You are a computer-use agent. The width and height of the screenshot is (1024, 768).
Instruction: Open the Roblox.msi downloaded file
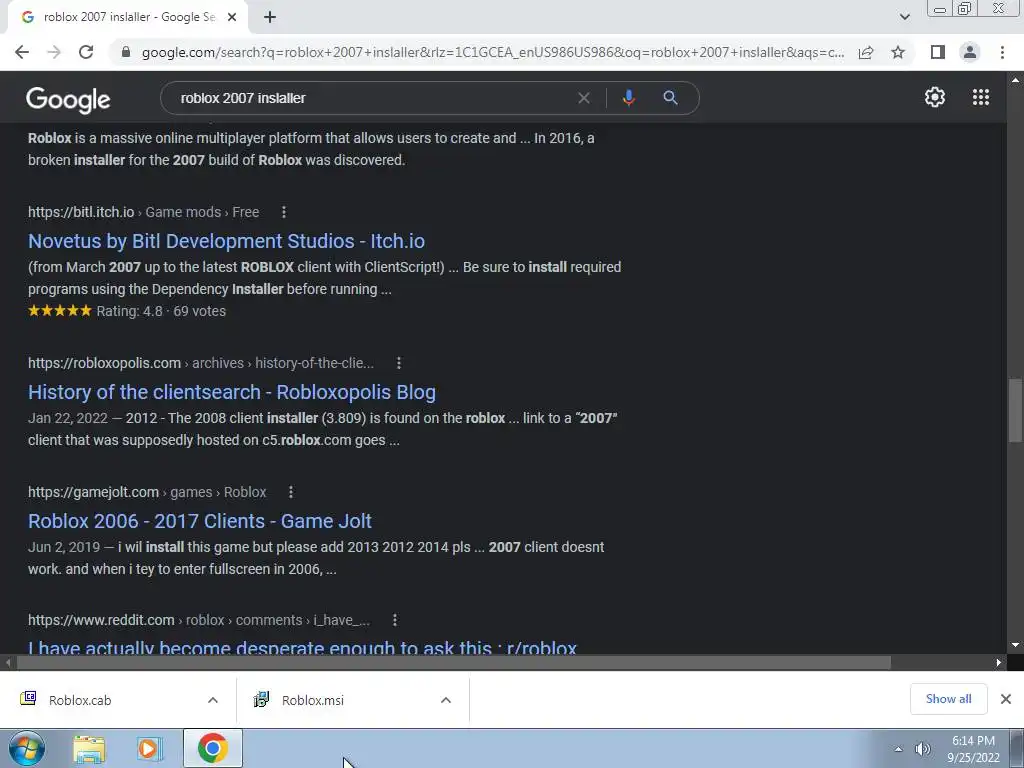point(312,700)
